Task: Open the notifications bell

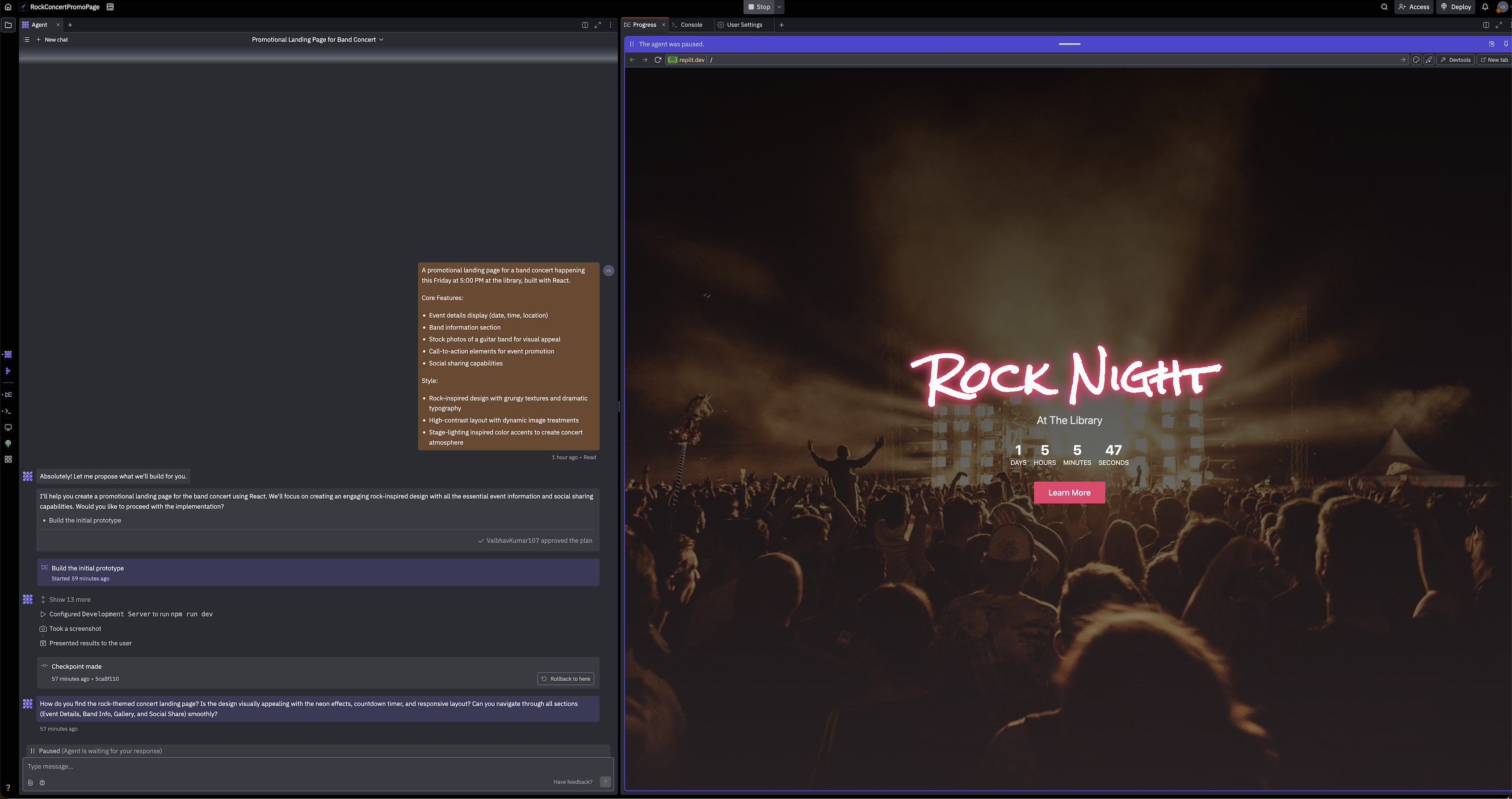Action: coord(1485,7)
